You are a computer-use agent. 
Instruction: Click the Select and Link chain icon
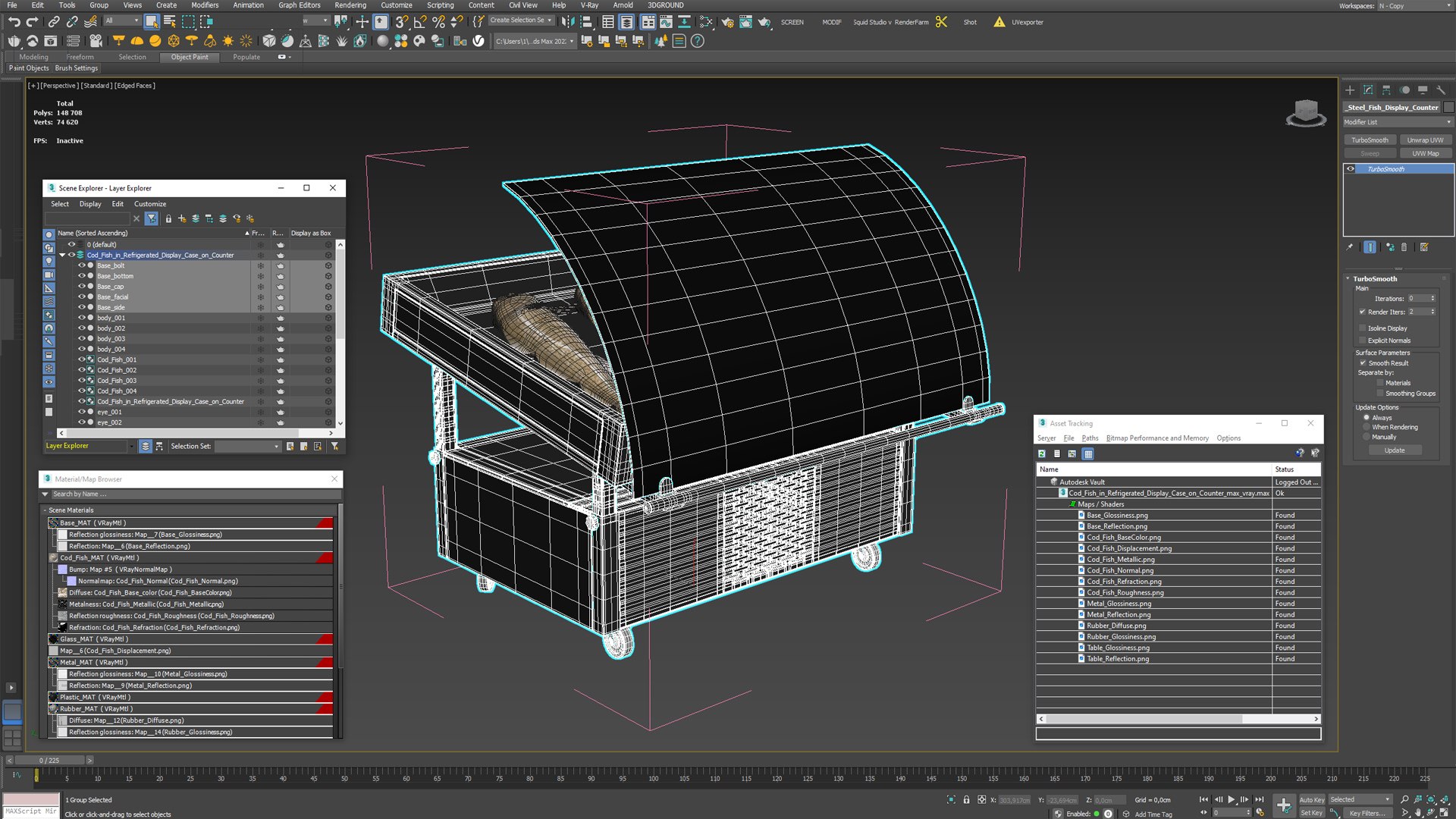tap(54, 22)
